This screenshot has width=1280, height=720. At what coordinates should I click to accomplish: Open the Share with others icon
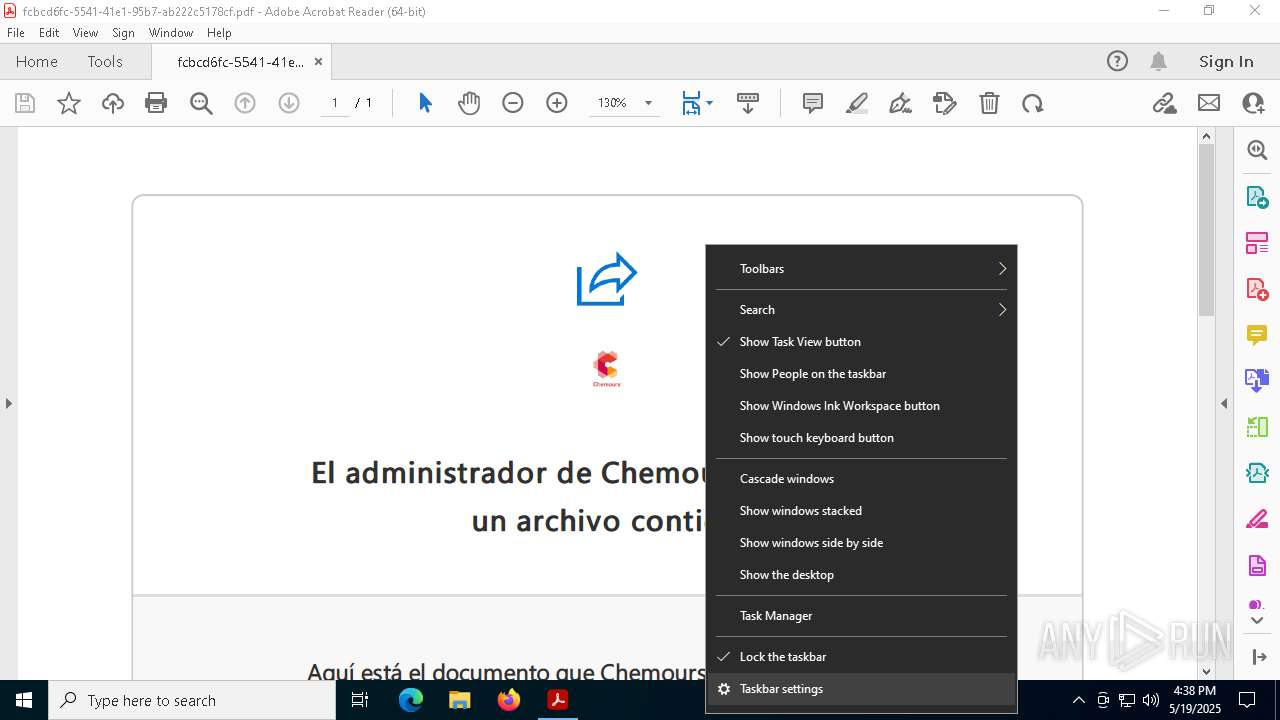point(1253,103)
